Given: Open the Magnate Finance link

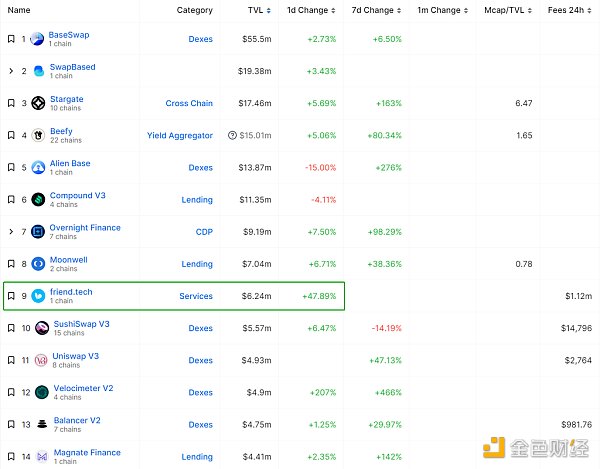Looking at the screenshot, I should click(87, 453).
